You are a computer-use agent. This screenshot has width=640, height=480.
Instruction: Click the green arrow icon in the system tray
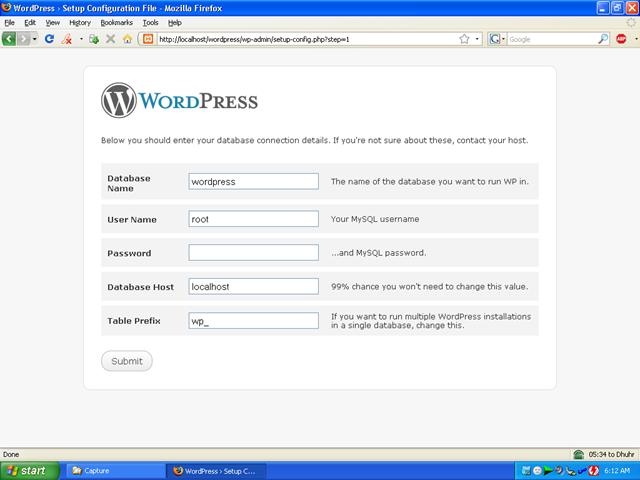[548, 471]
